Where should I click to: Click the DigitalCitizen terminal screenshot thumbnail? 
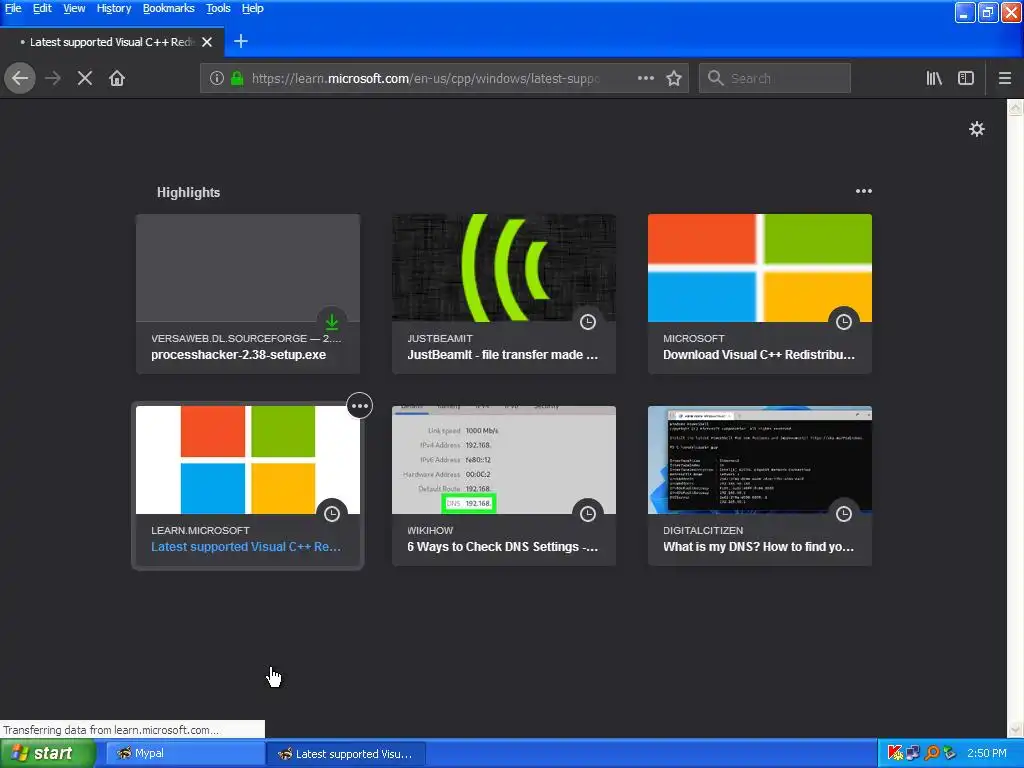[760, 460]
